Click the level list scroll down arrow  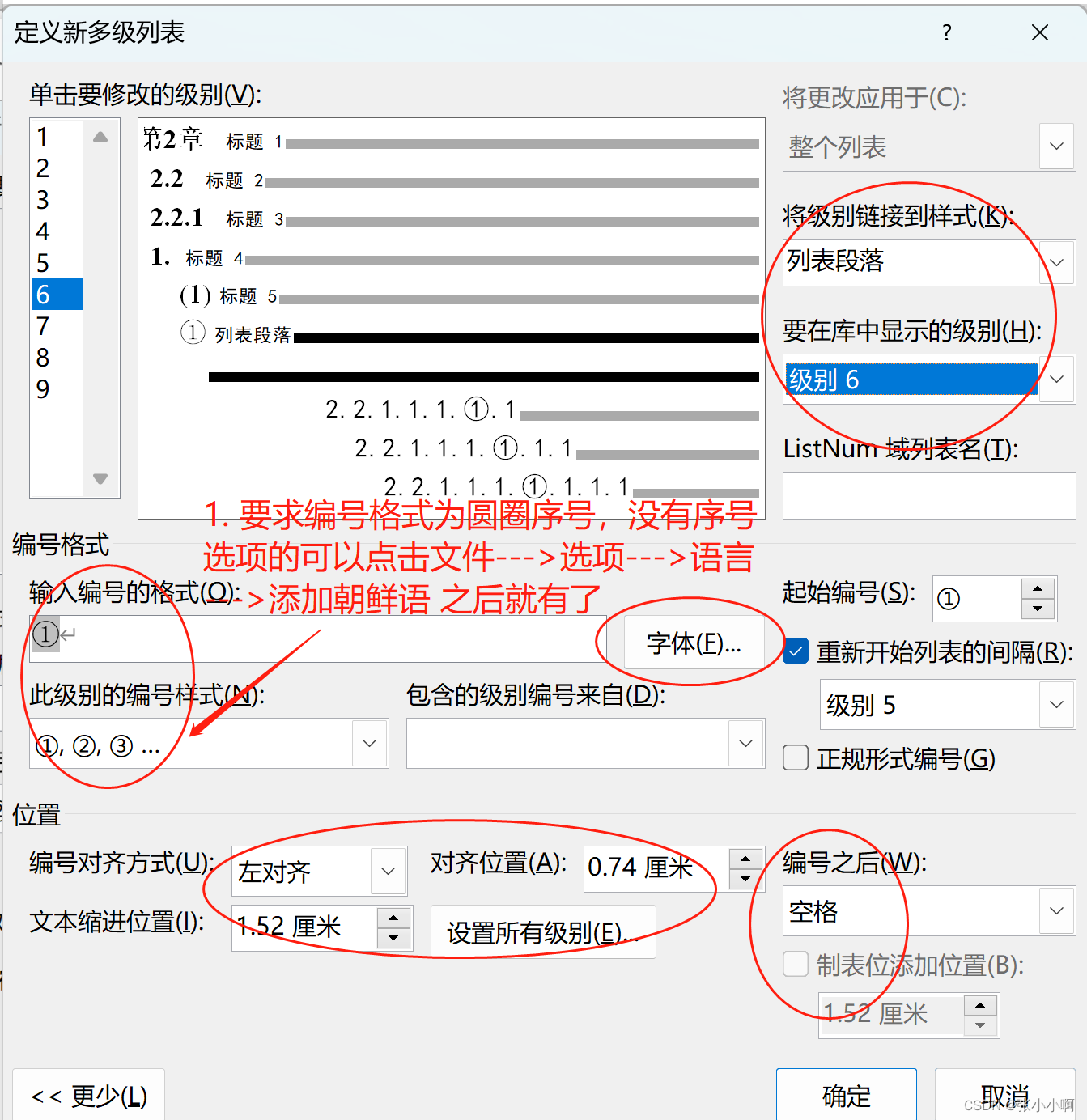pos(100,479)
